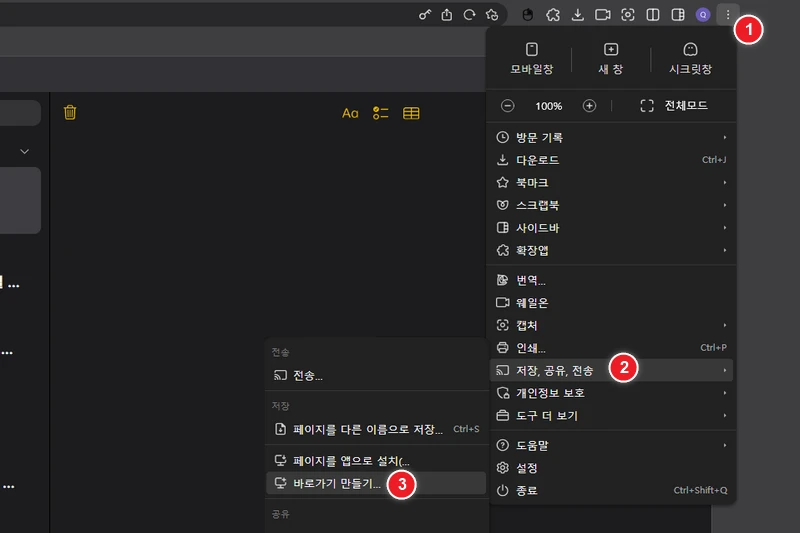Expand the 도구 더 보기 submenu

(x=611, y=415)
